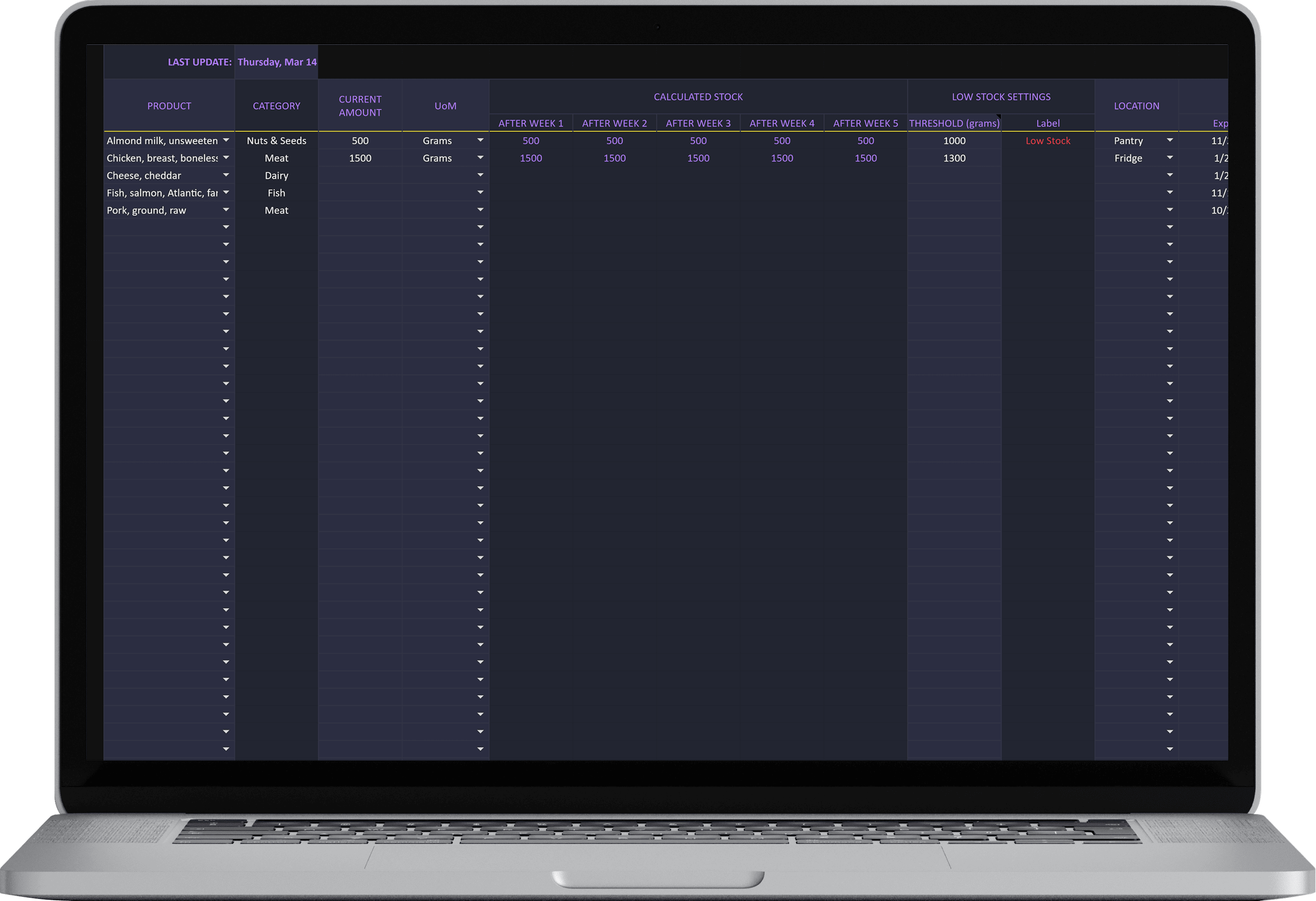The width and height of the screenshot is (1316, 901).
Task: Open location dropdown for Pork, ground row
Action: pos(1170,210)
